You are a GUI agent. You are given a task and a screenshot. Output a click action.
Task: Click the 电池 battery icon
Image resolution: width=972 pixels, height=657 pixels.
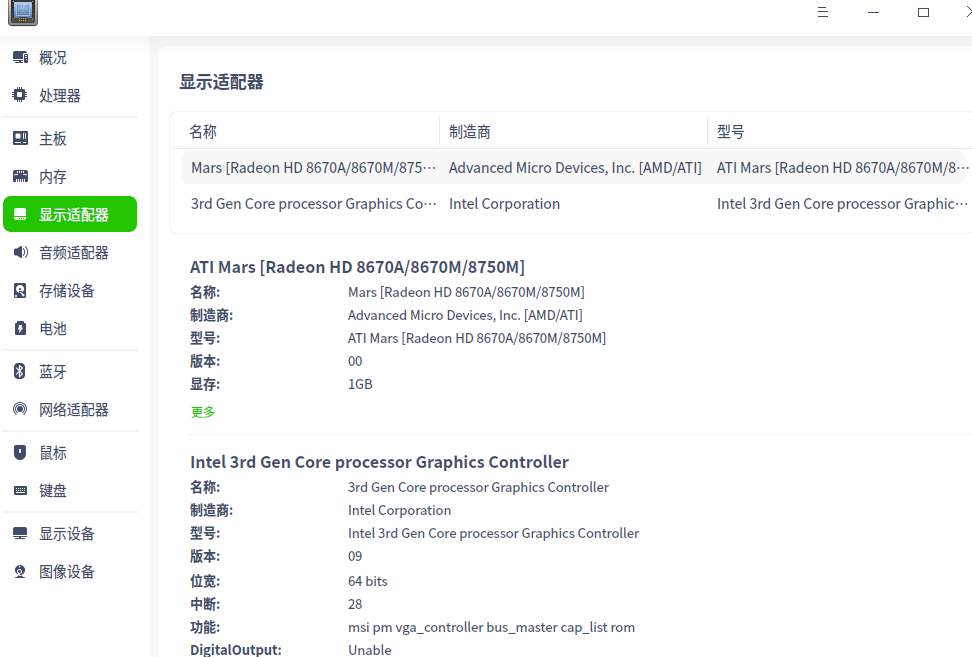click(x=20, y=328)
